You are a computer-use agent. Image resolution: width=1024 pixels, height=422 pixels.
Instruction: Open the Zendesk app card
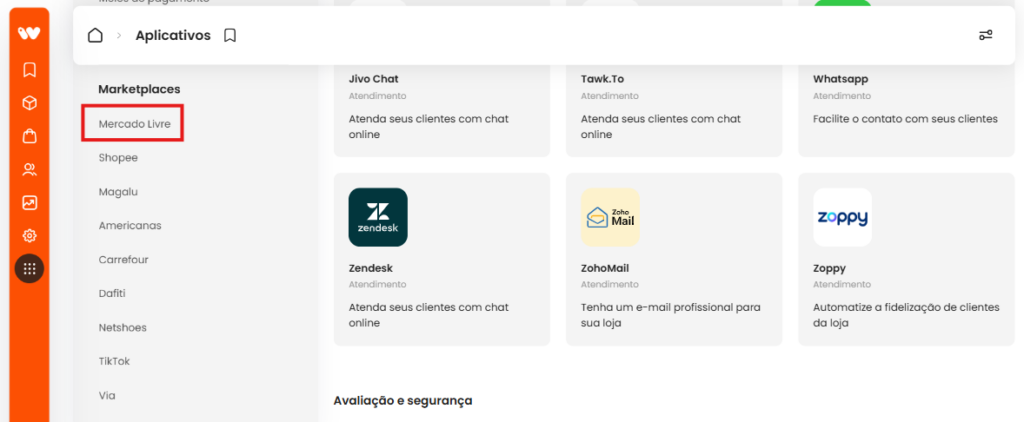[x=442, y=259]
